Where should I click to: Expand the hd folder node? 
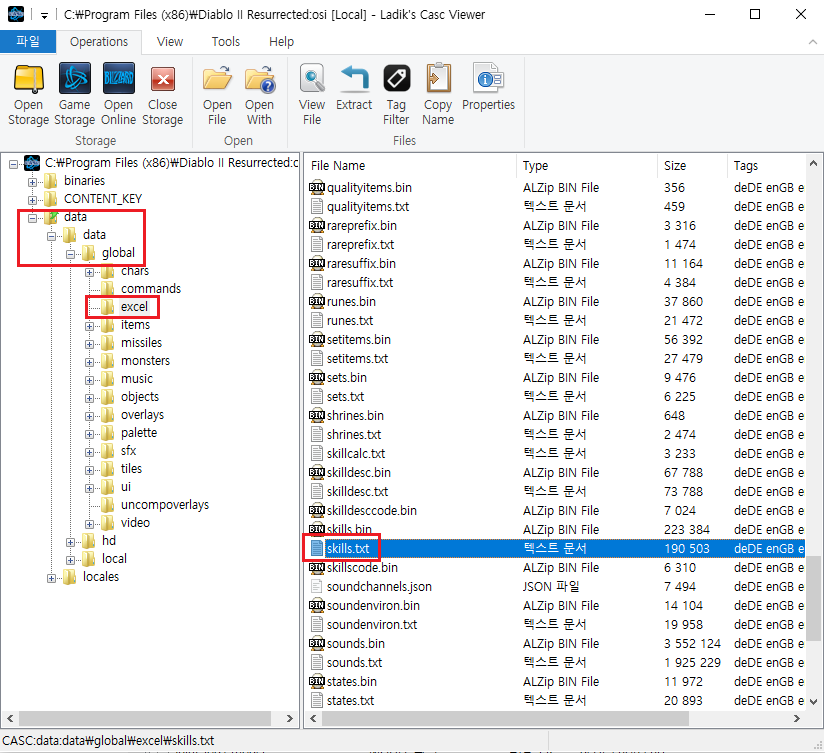(x=70, y=542)
